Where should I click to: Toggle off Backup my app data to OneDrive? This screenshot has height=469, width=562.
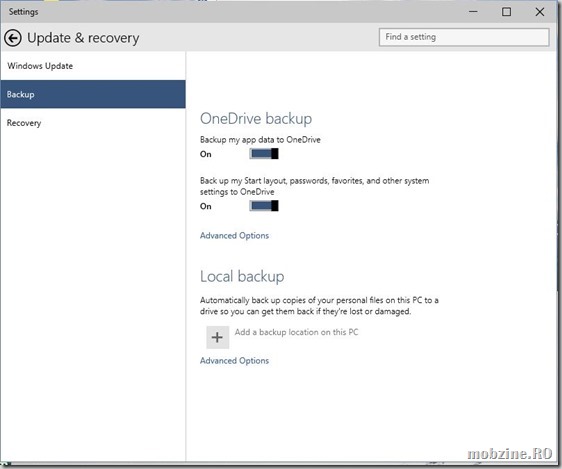click(264, 154)
